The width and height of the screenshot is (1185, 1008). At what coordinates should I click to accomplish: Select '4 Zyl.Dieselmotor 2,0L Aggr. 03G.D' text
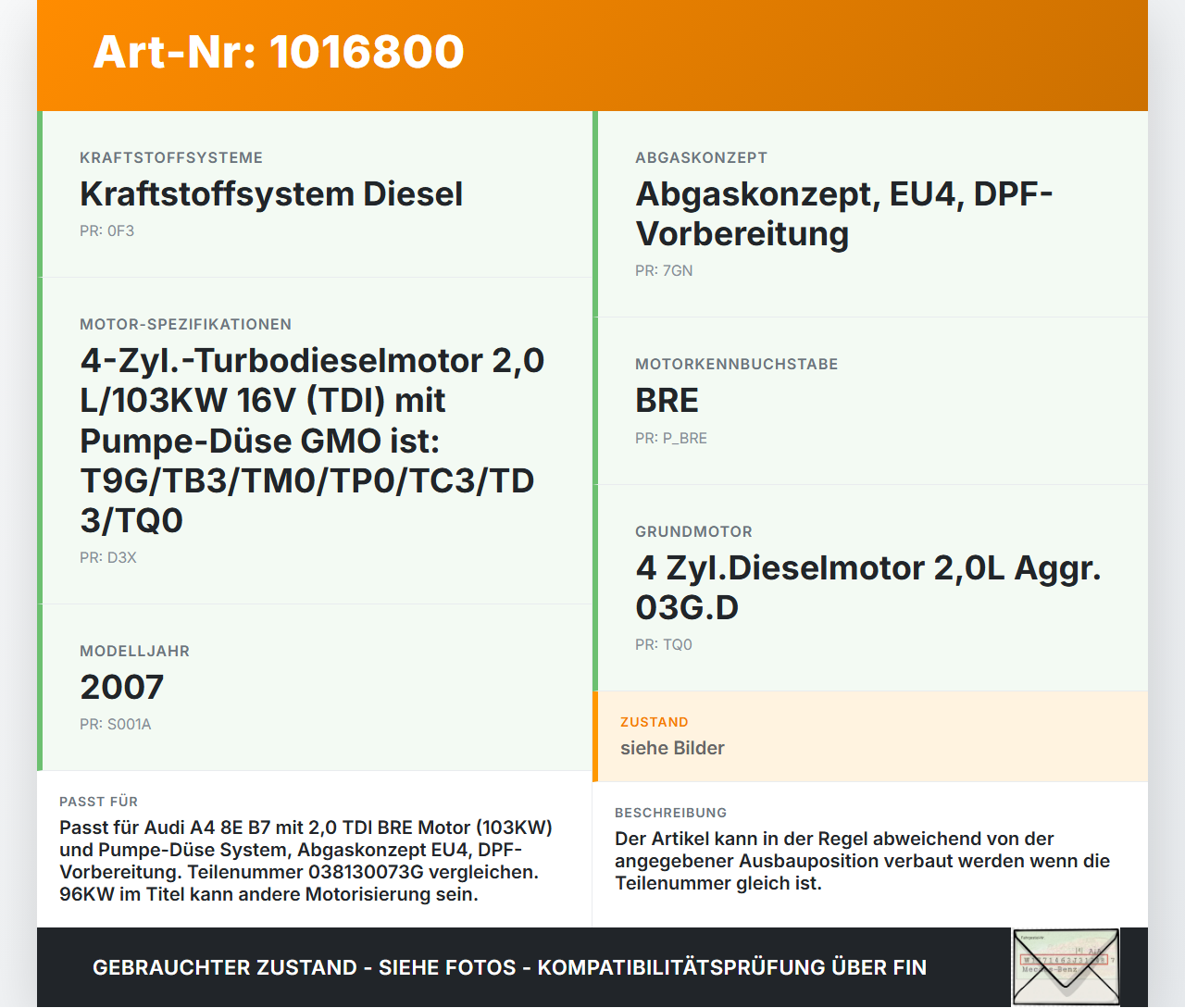(x=868, y=588)
